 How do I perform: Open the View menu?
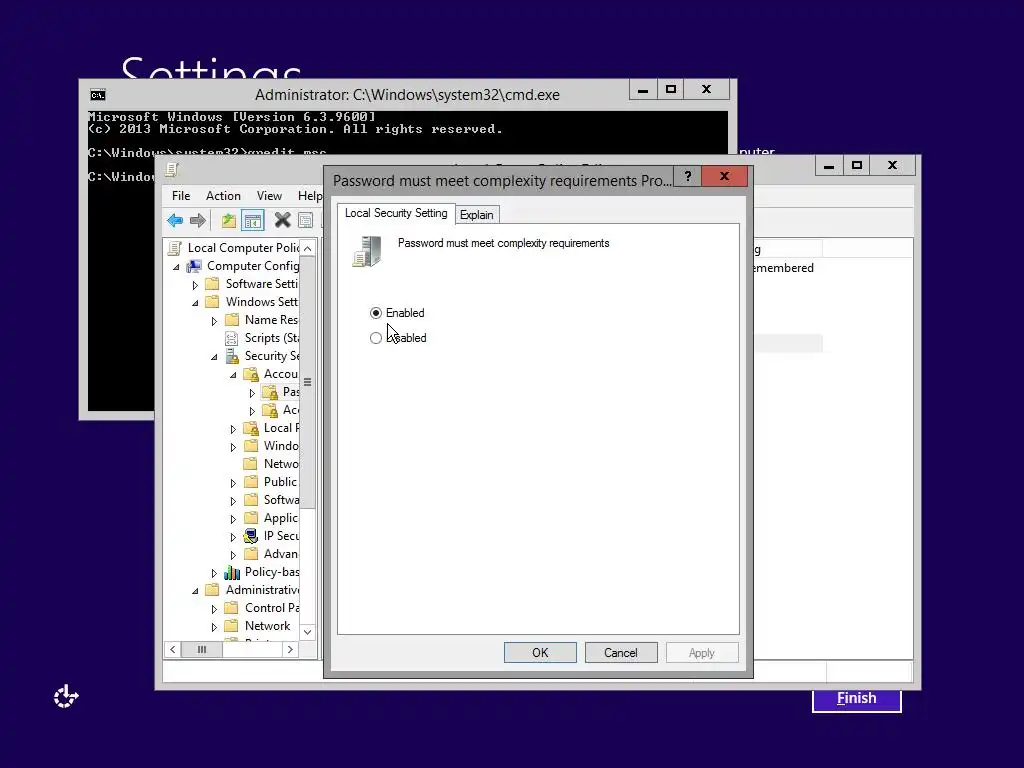(x=269, y=196)
